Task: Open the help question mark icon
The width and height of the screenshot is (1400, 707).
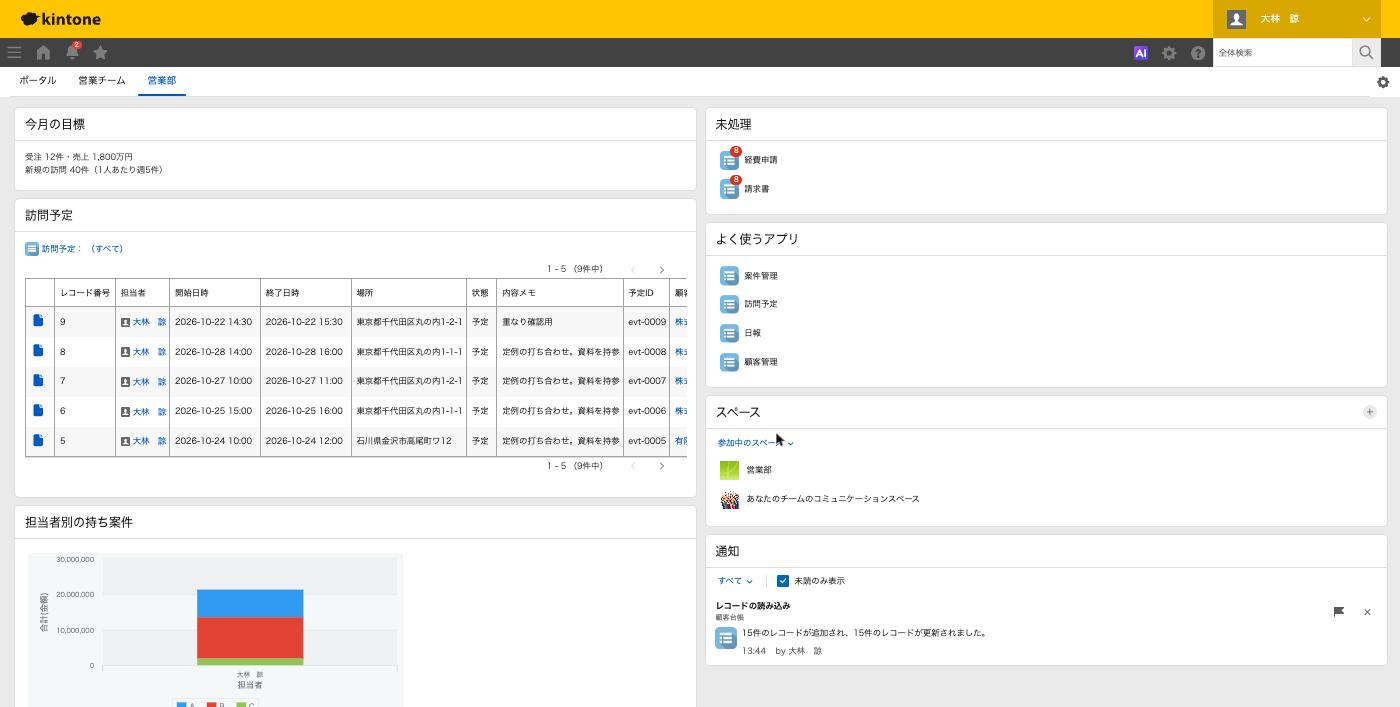Action: [x=1198, y=53]
